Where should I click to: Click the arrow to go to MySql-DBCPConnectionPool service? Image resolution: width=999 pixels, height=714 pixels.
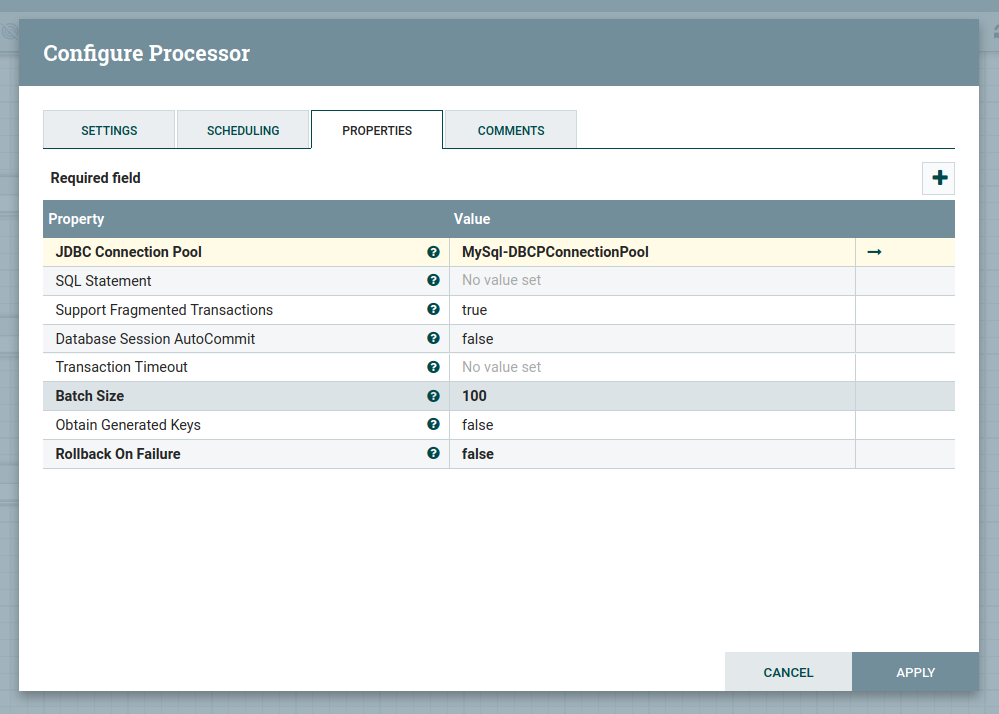point(874,252)
